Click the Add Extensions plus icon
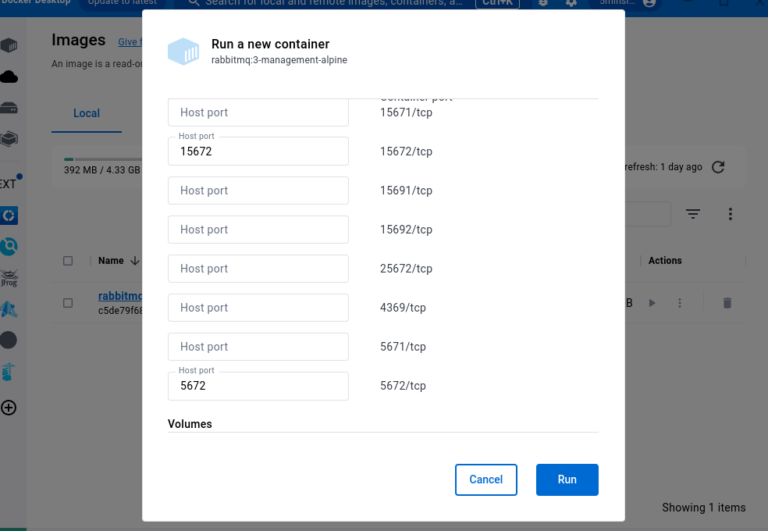Screen dimensions: 768x531 point(9,407)
